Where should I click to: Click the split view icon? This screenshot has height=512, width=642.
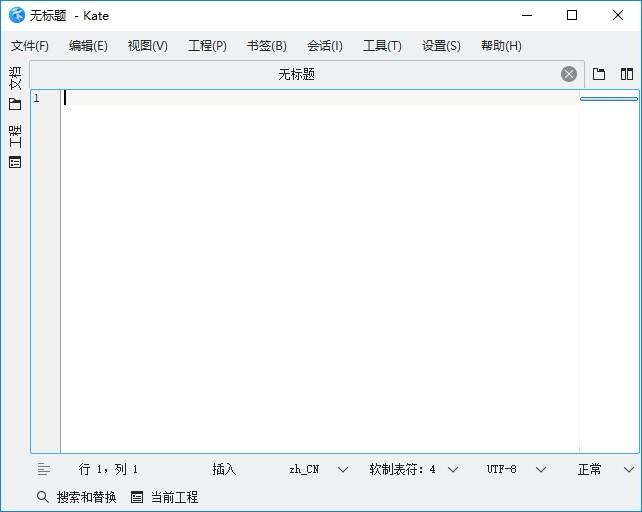[x=626, y=74]
